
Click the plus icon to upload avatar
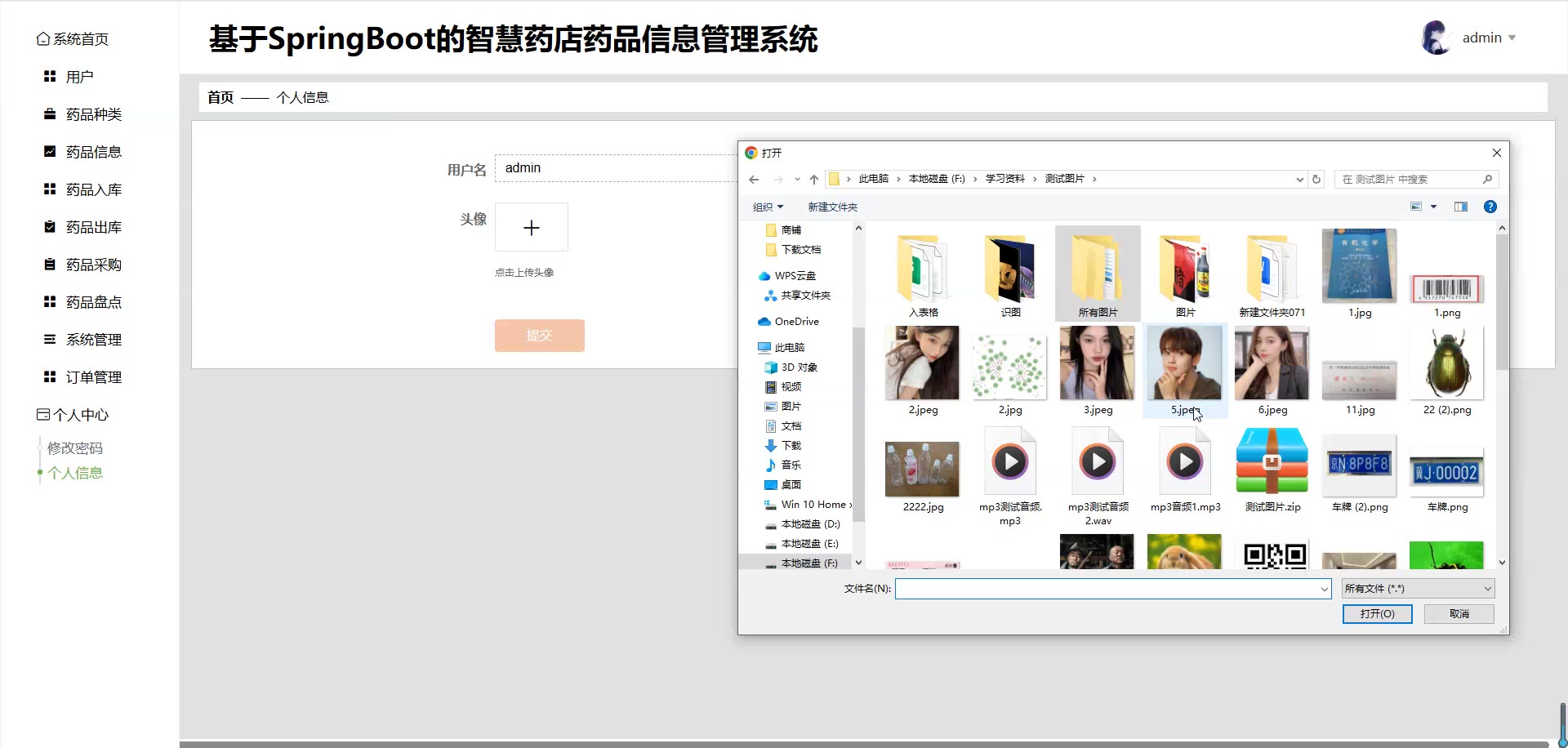(x=531, y=228)
